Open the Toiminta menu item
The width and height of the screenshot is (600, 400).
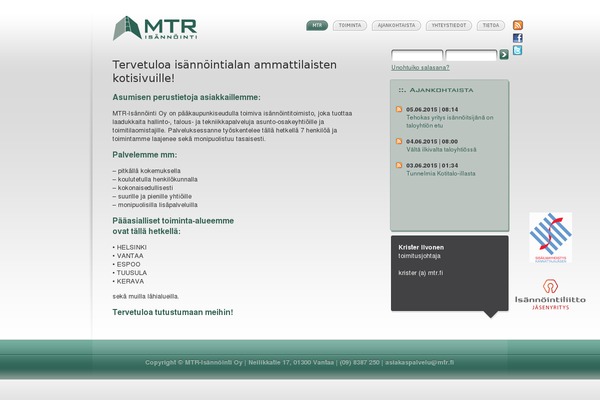[350, 26]
